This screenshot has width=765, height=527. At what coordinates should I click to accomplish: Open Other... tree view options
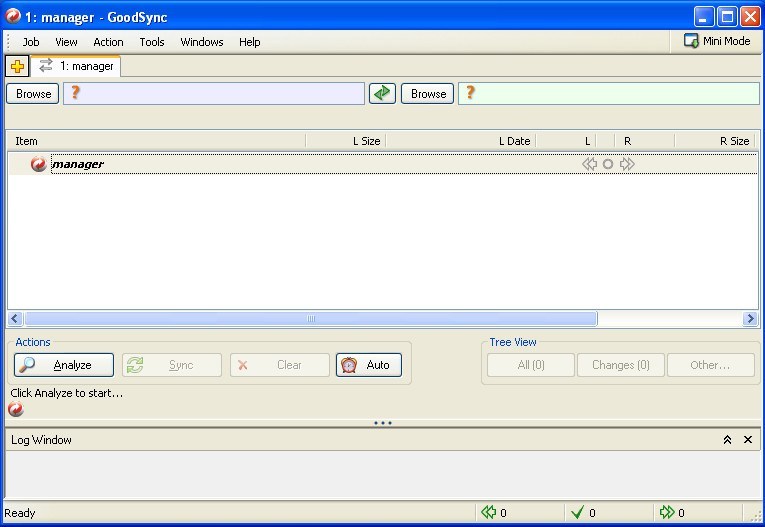(711, 365)
